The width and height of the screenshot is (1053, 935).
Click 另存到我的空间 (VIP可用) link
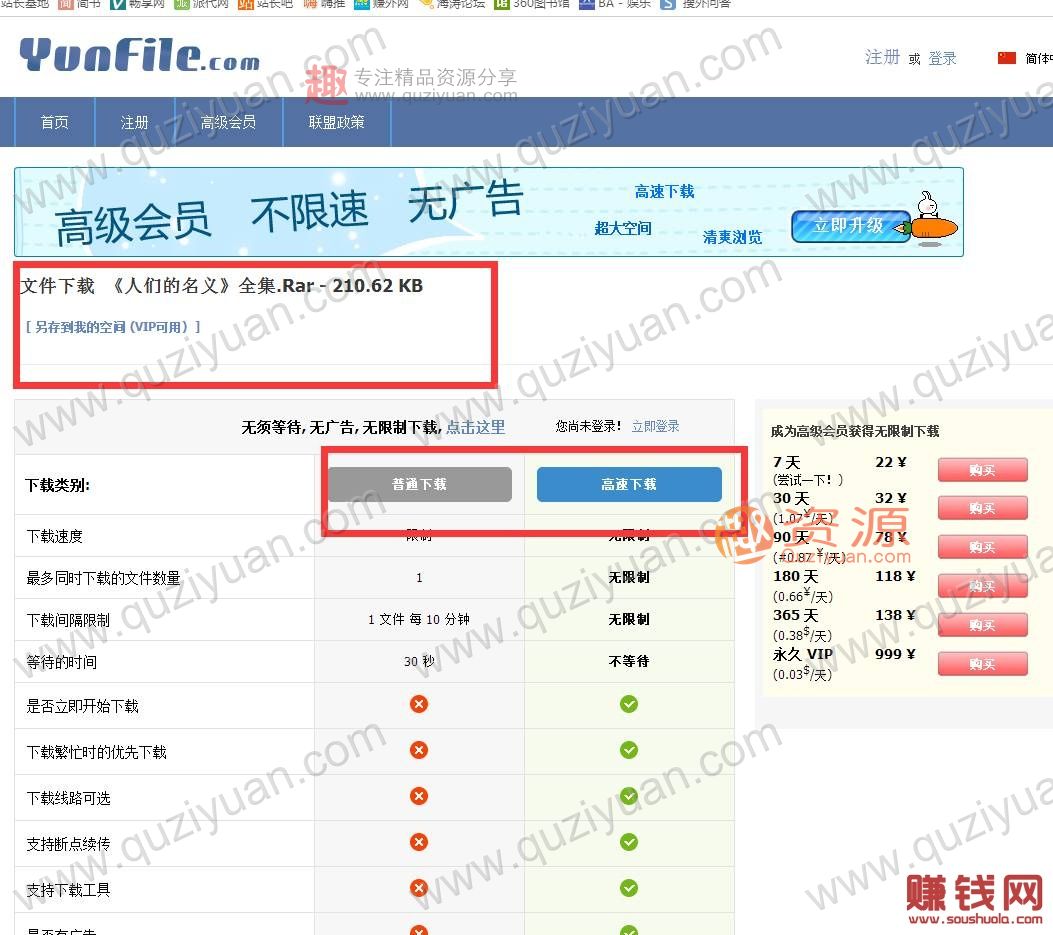point(113,326)
